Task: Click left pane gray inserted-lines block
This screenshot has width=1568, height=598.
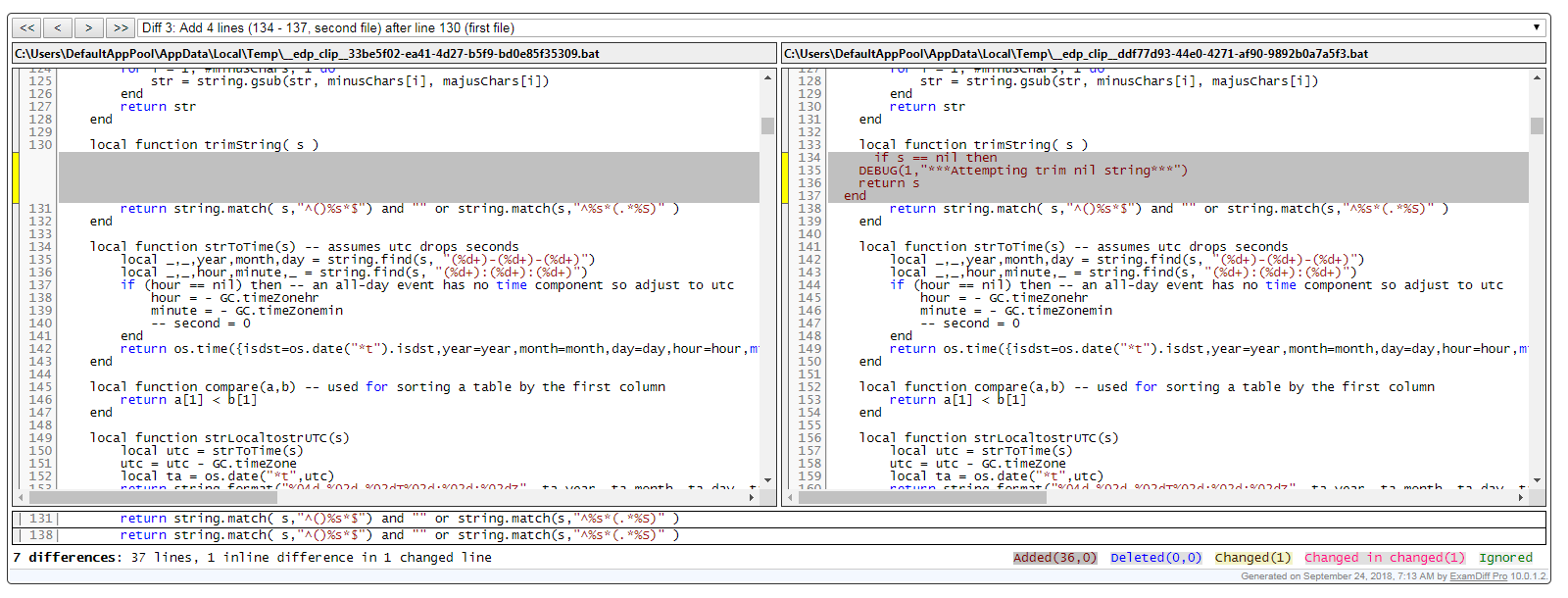Action: coord(409,177)
